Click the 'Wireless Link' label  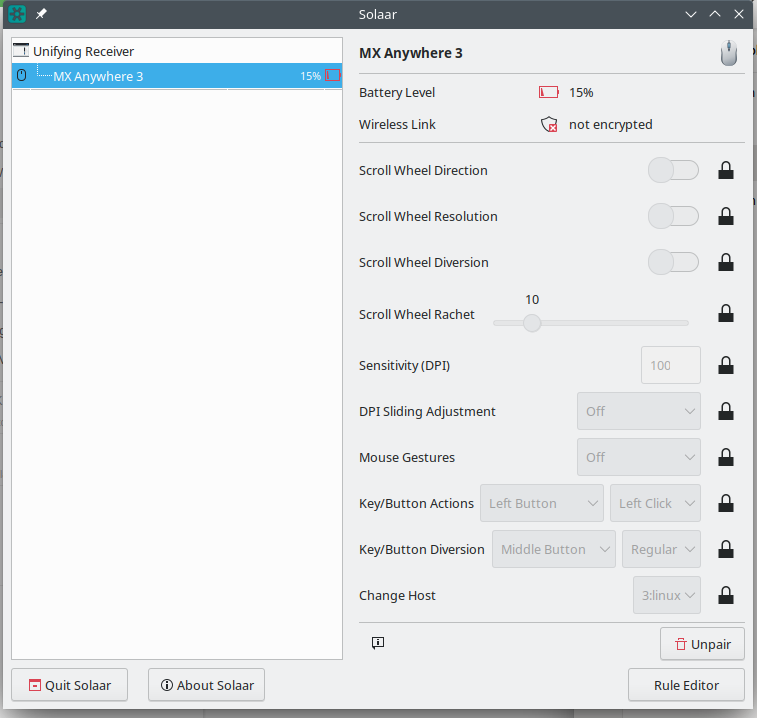click(397, 125)
